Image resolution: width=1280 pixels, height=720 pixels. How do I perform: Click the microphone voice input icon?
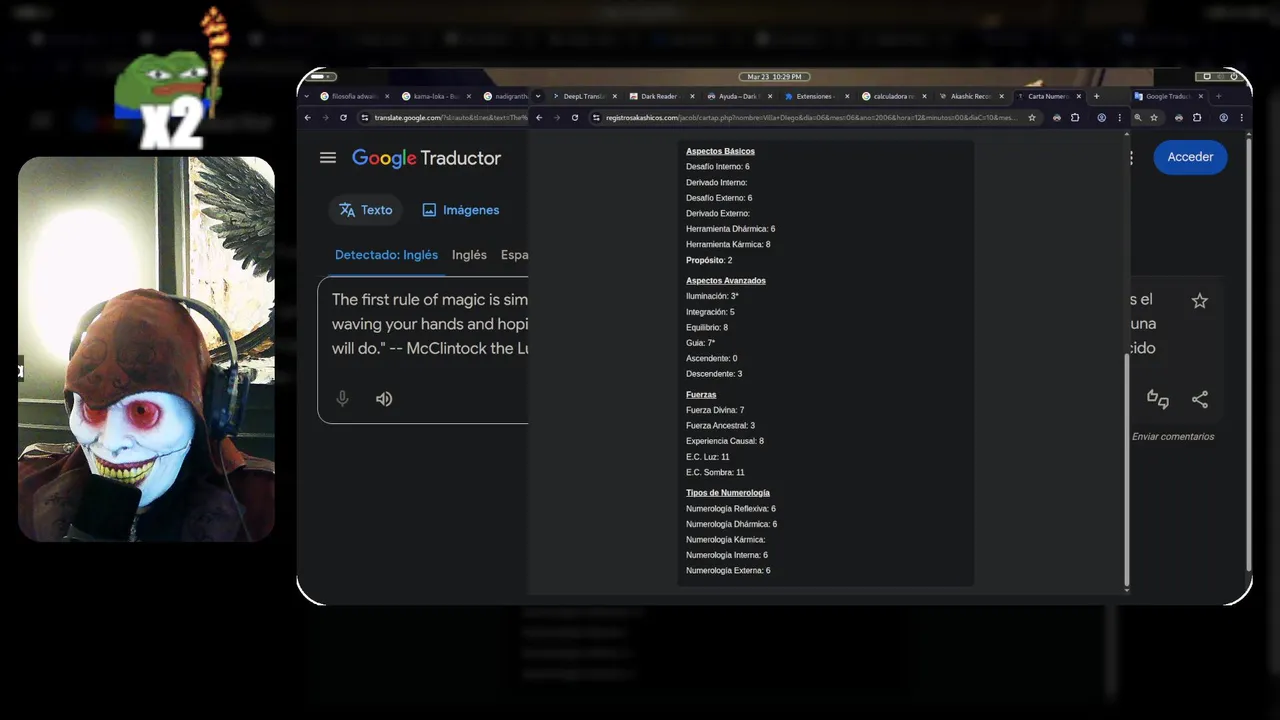coord(342,399)
